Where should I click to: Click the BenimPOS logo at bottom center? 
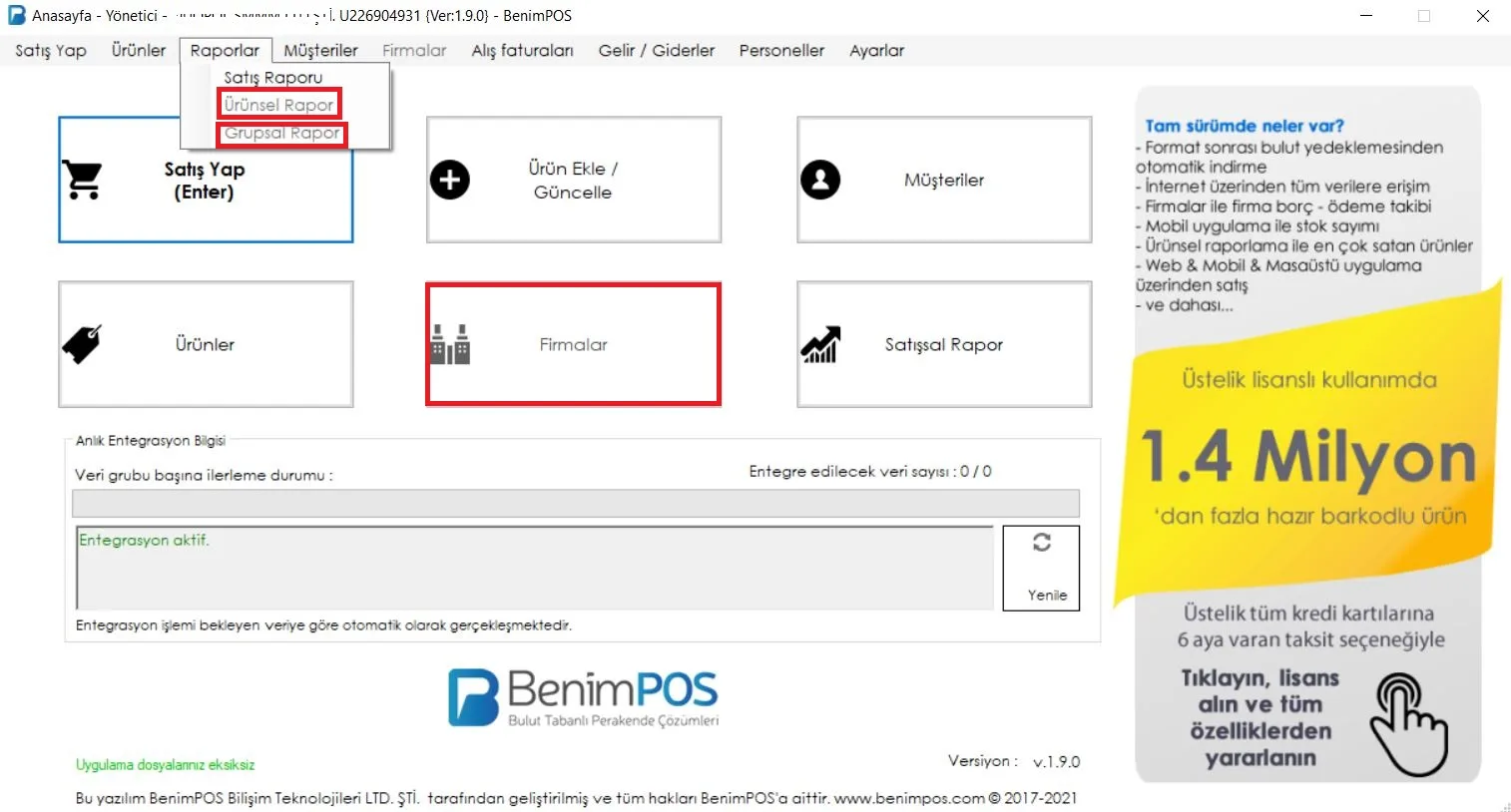point(583,697)
